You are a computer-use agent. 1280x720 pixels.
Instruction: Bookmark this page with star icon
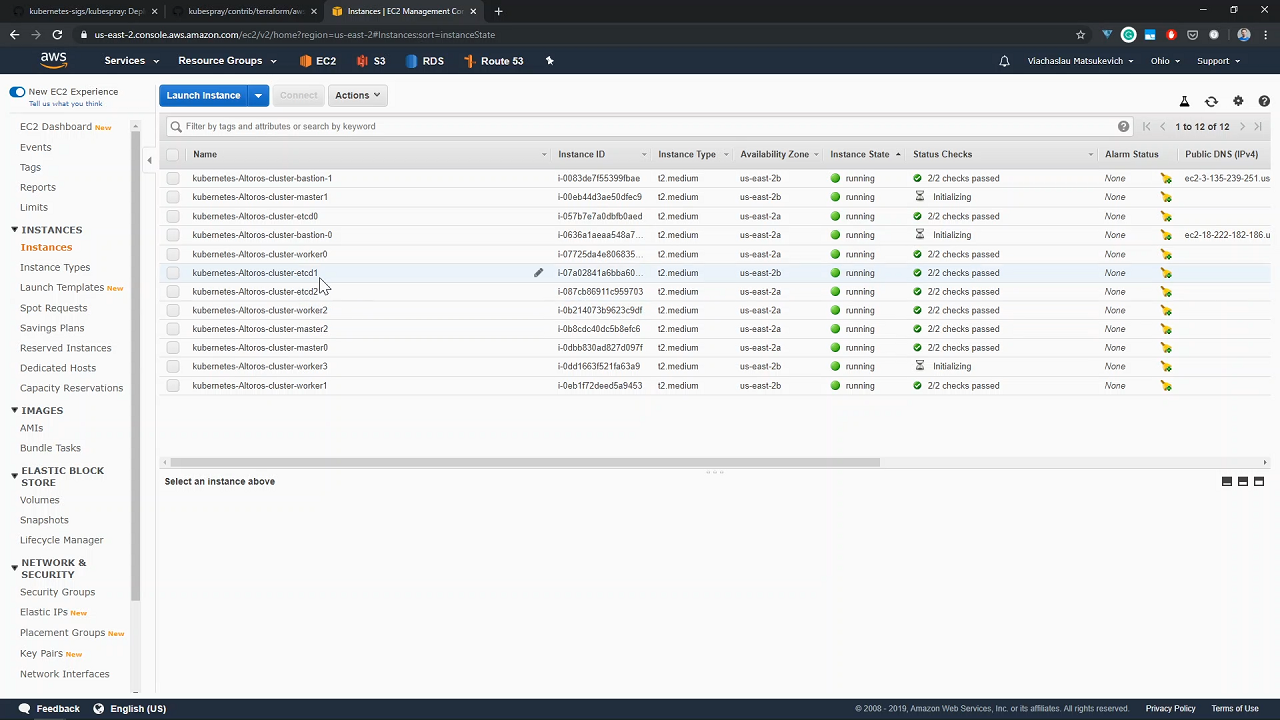coord(1080,34)
